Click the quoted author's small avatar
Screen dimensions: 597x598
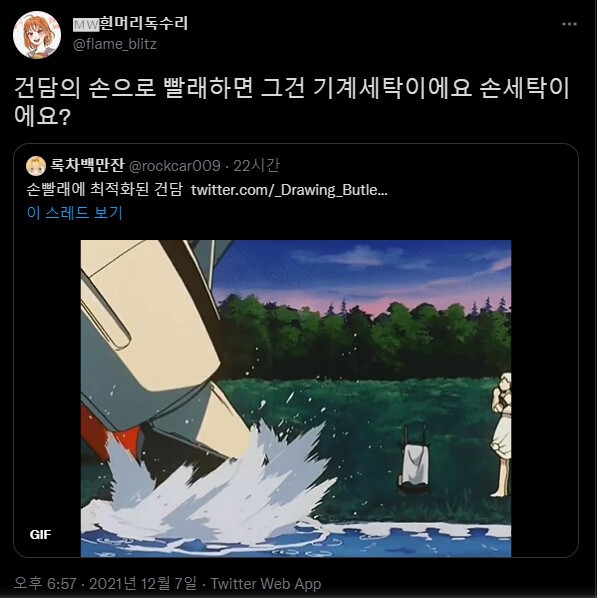[x=36, y=166]
